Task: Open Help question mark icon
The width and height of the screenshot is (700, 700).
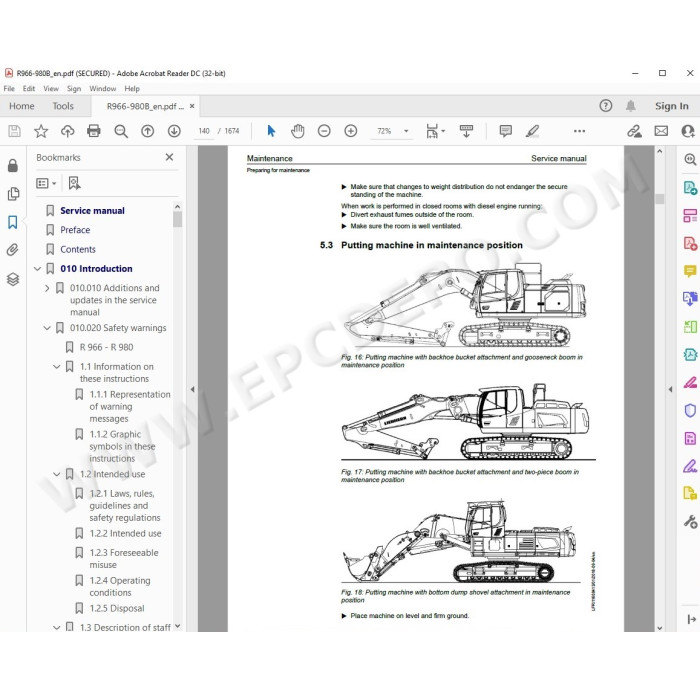Action: [606, 106]
